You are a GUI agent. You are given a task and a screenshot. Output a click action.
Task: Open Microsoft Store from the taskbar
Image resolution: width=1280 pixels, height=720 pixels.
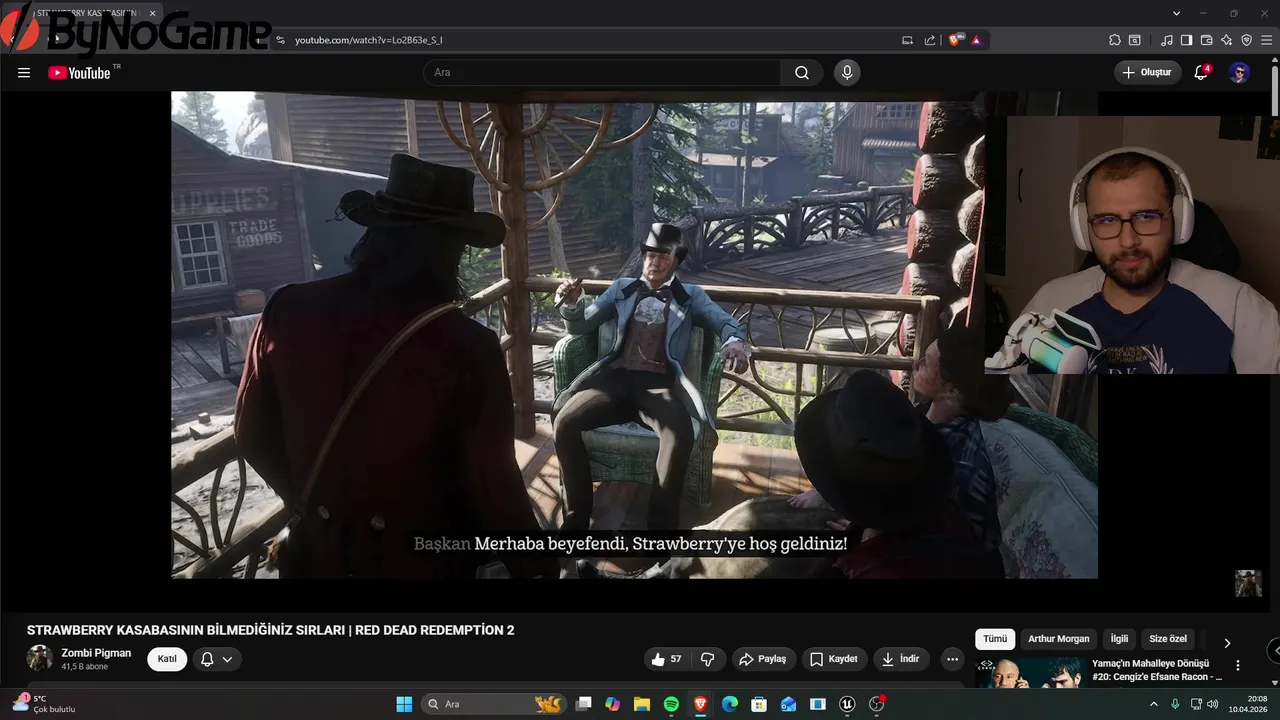pyautogui.click(x=759, y=704)
